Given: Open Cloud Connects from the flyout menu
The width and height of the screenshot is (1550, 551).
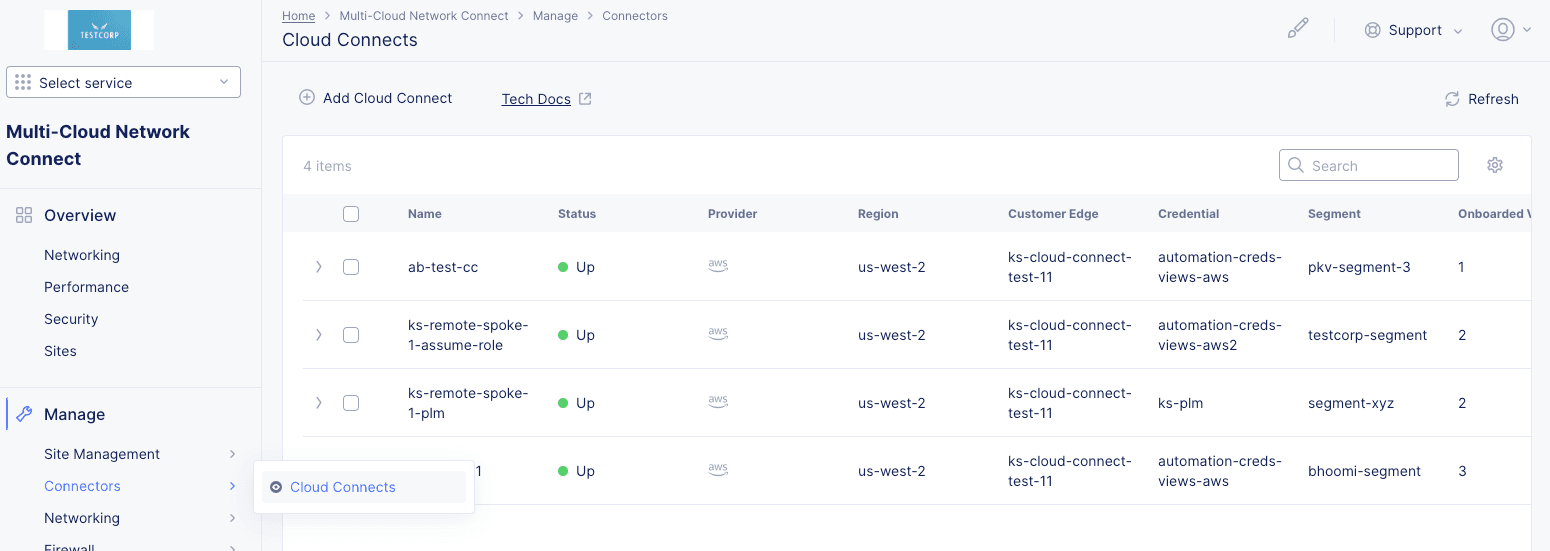Looking at the screenshot, I should [342, 487].
